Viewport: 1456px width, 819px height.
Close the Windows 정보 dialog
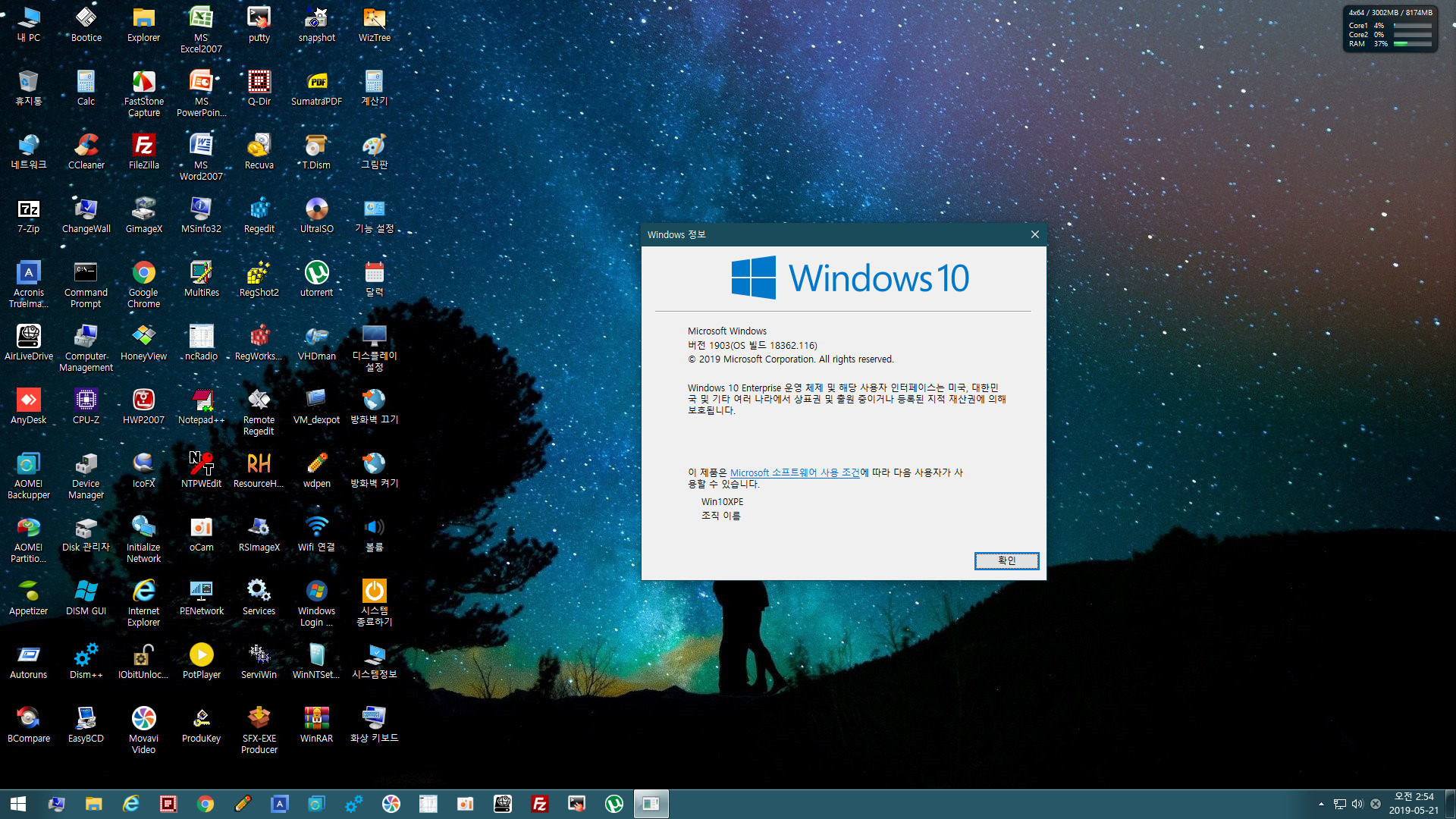coord(1034,234)
